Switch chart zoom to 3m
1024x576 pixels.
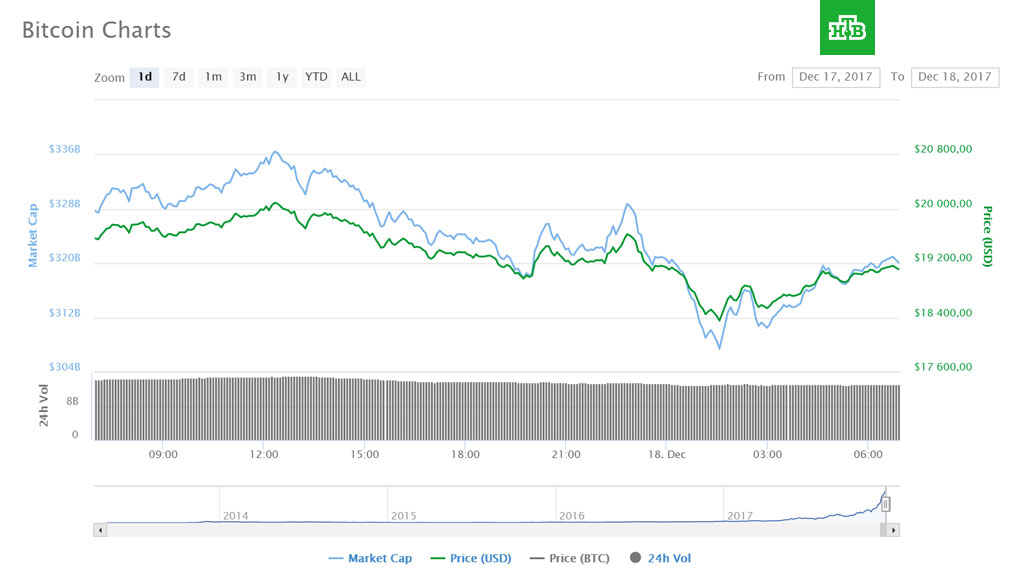(248, 77)
